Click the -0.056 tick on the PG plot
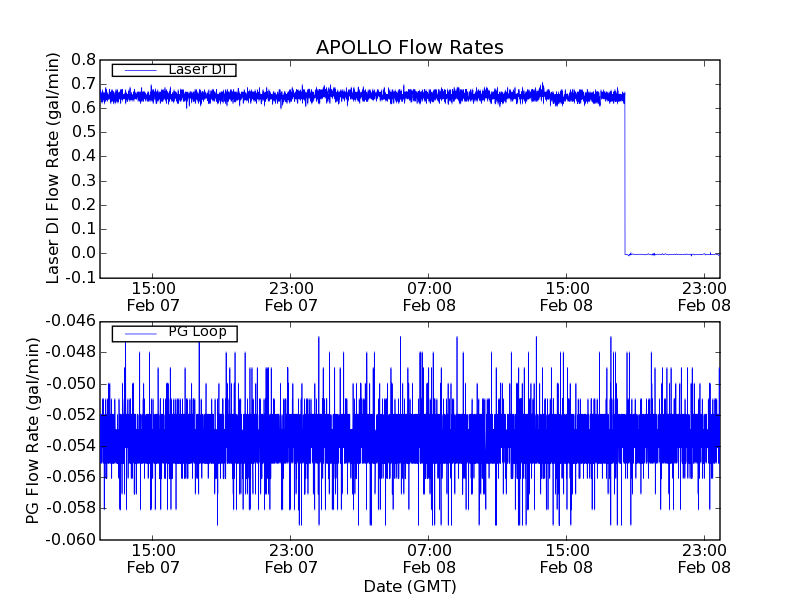Viewport: 800px width, 600px height. [71, 477]
